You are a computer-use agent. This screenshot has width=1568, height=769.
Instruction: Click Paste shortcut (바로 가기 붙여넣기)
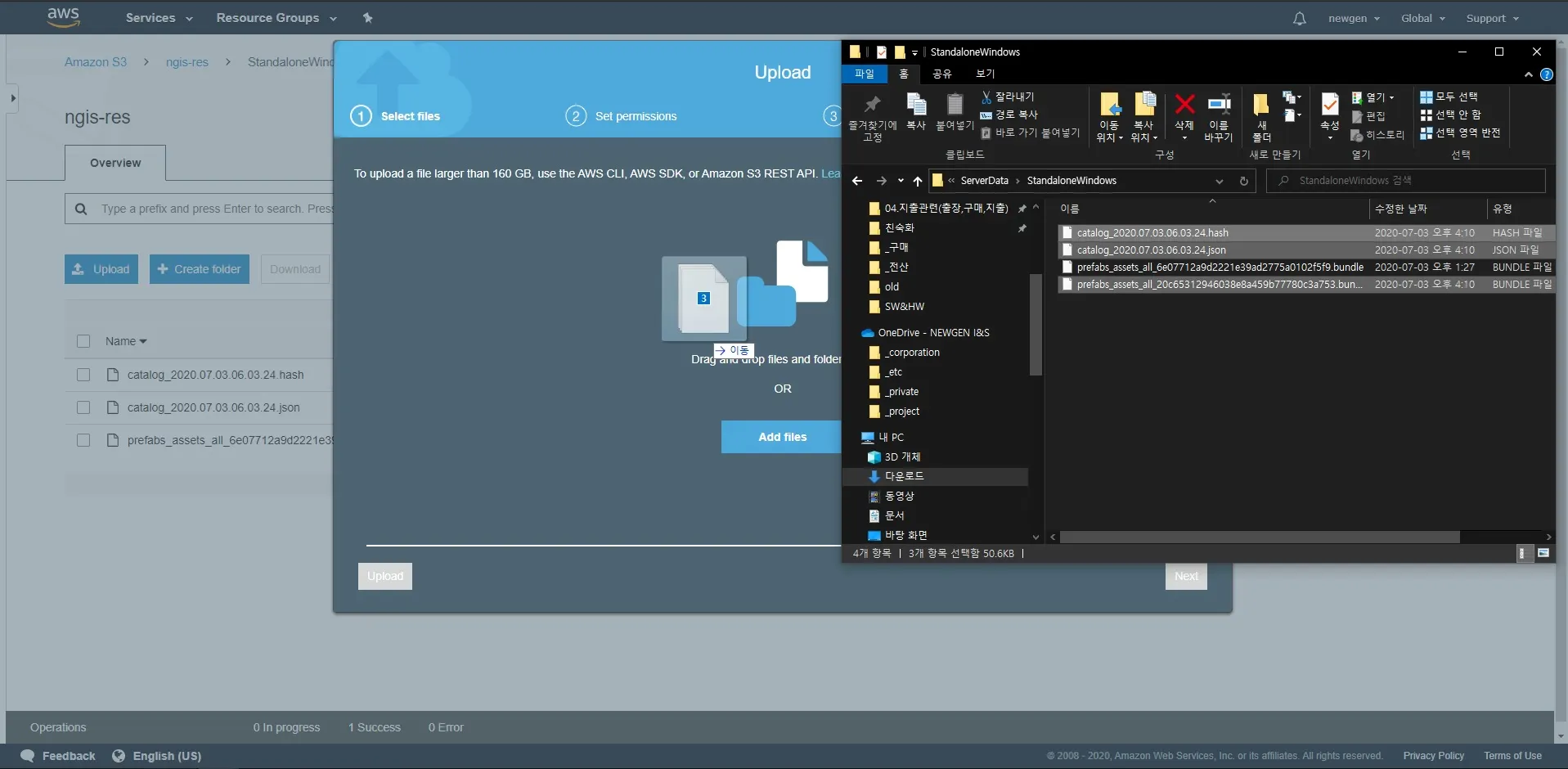tap(1031, 133)
